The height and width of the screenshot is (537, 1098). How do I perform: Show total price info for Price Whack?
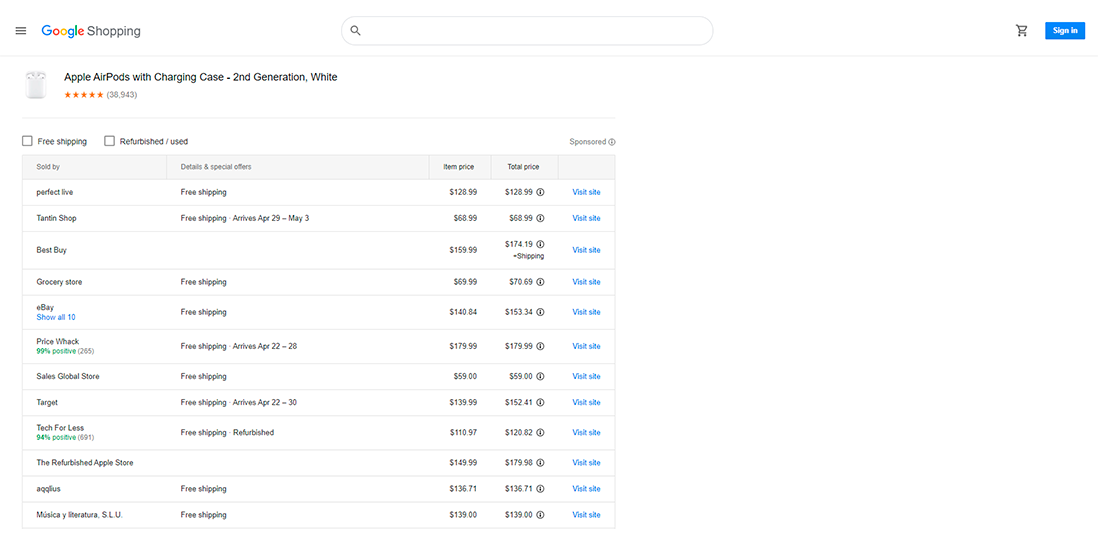(x=541, y=347)
